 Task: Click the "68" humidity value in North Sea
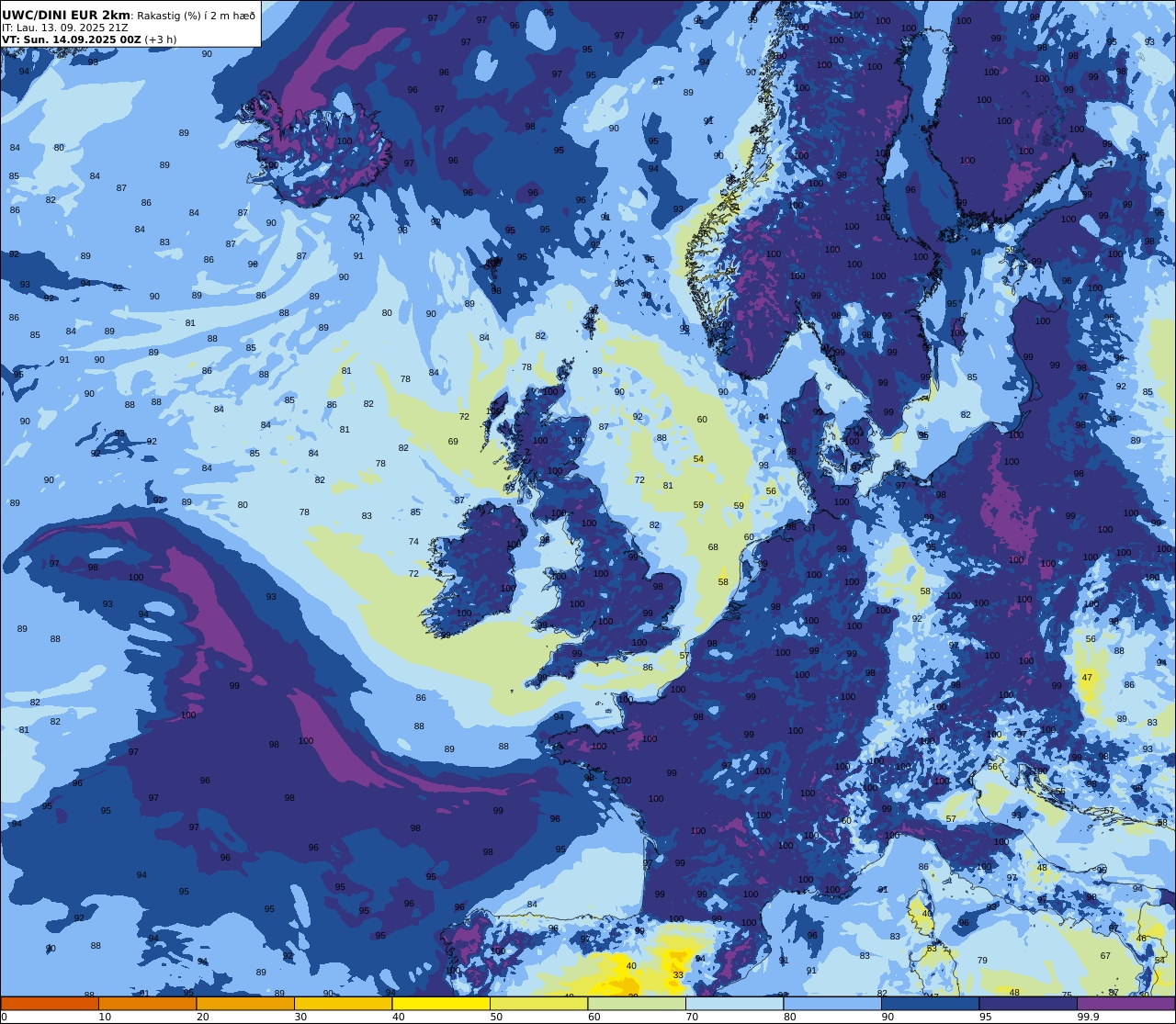[713, 547]
